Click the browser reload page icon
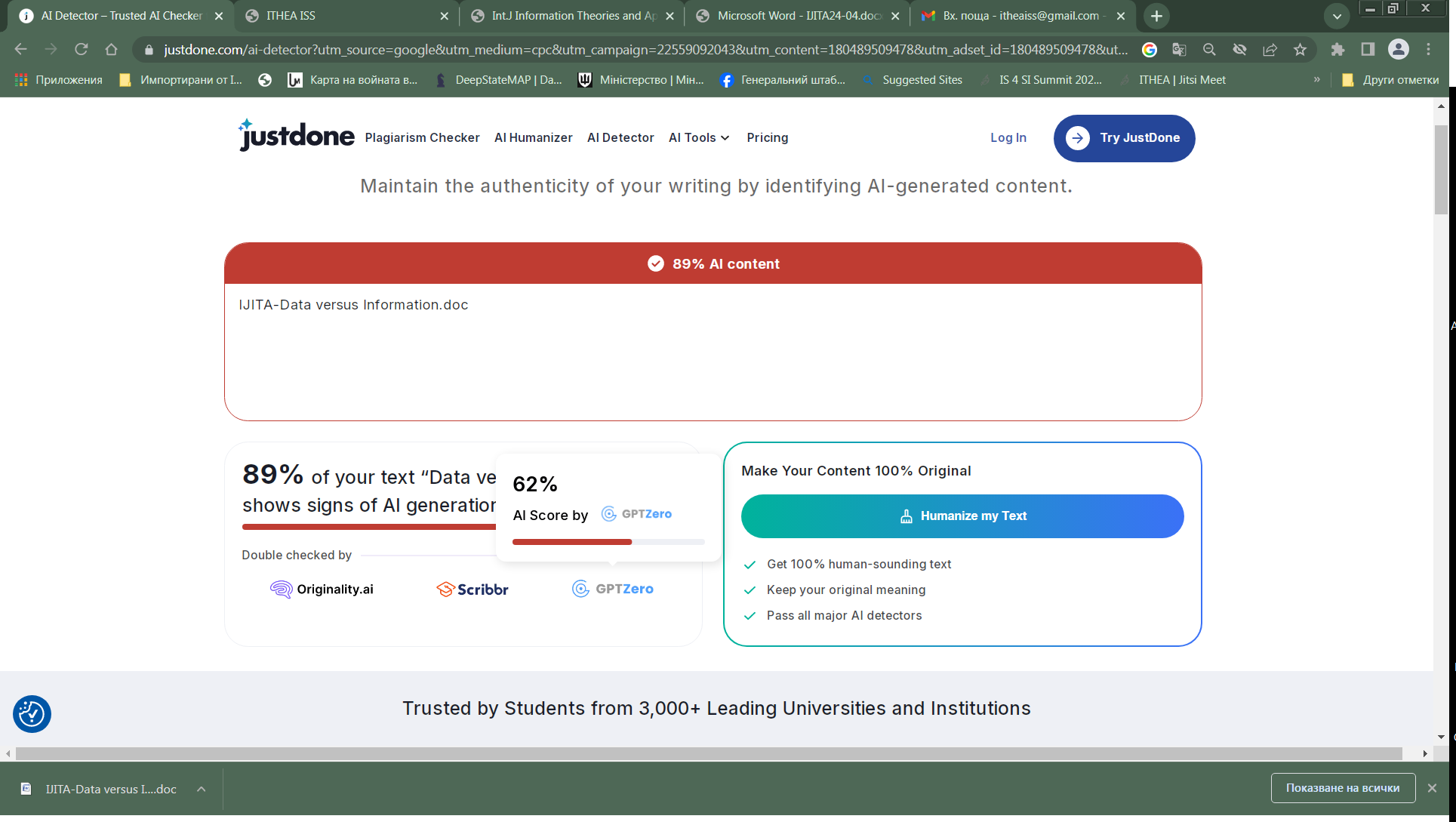The height and width of the screenshot is (822, 1456). 81,50
